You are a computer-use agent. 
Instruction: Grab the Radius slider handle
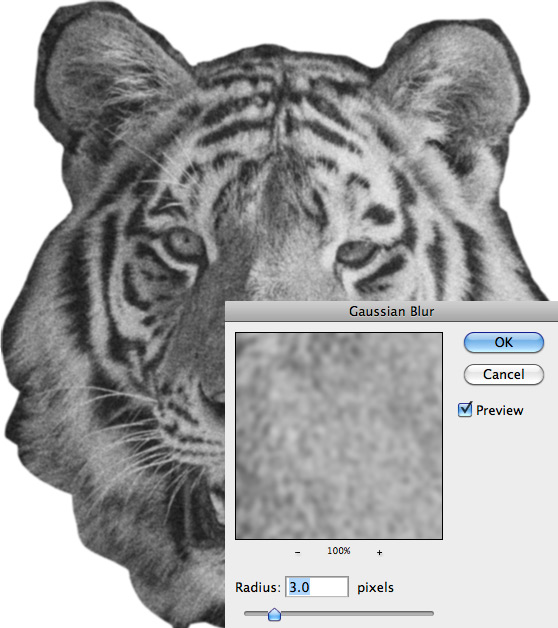tap(274, 614)
